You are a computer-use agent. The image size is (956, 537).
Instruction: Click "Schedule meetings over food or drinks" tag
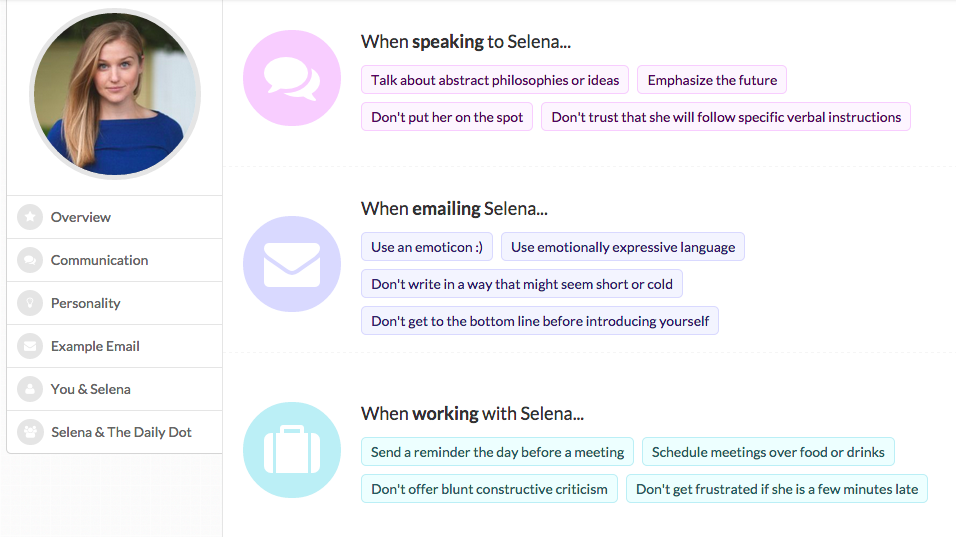768,452
